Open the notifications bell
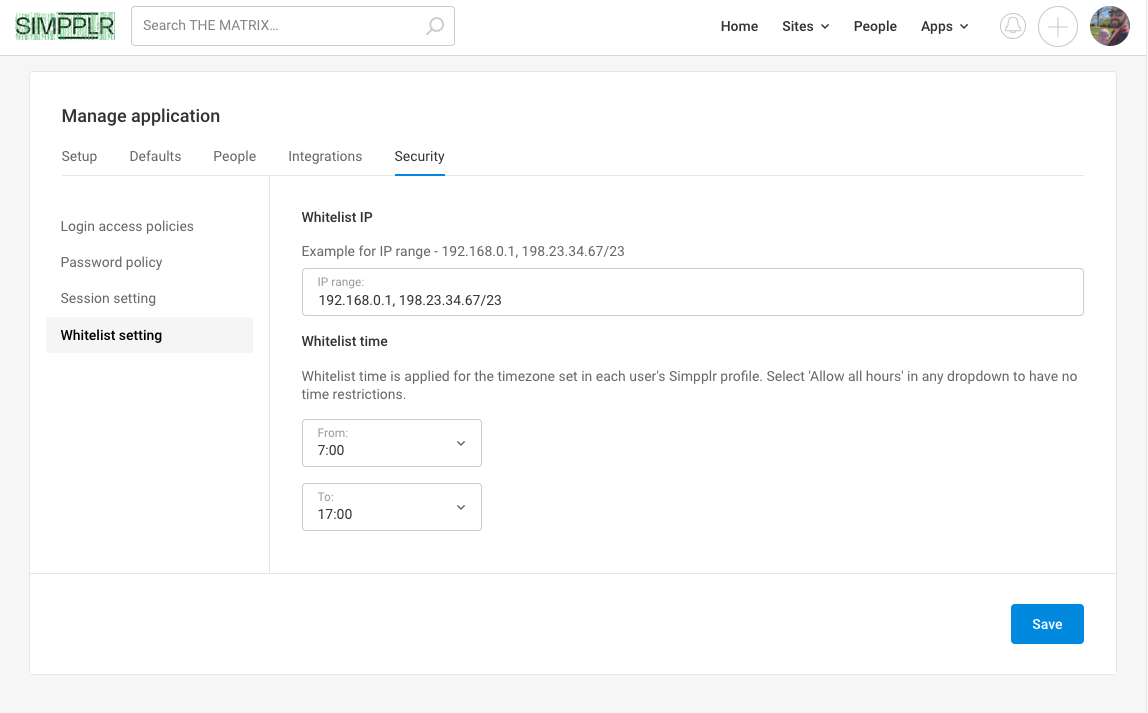The width and height of the screenshot is (1148, 713). click(x=1013, y=26)
